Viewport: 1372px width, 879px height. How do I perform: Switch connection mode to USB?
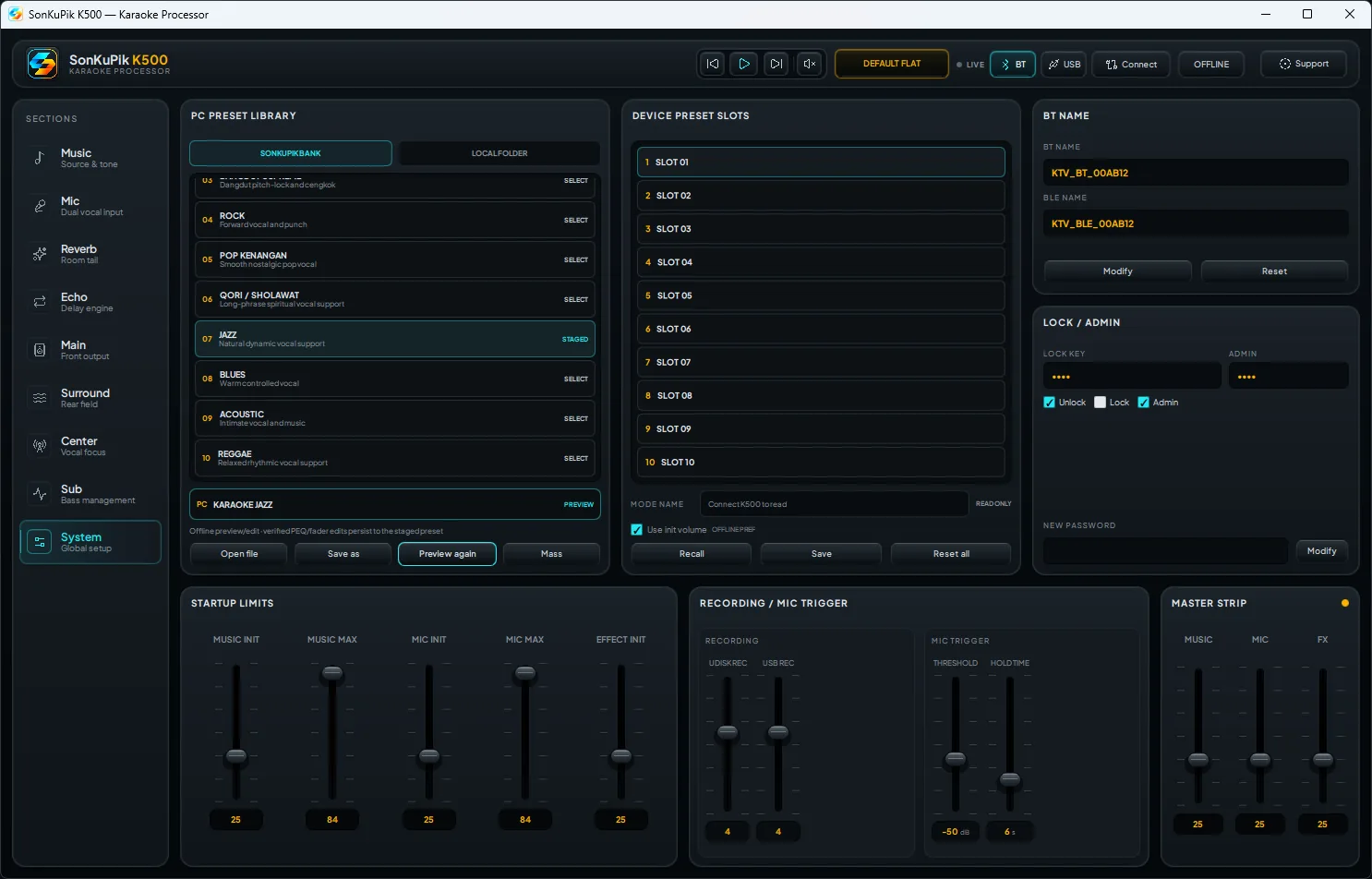pyautogui.click(x=1064, y=65)
